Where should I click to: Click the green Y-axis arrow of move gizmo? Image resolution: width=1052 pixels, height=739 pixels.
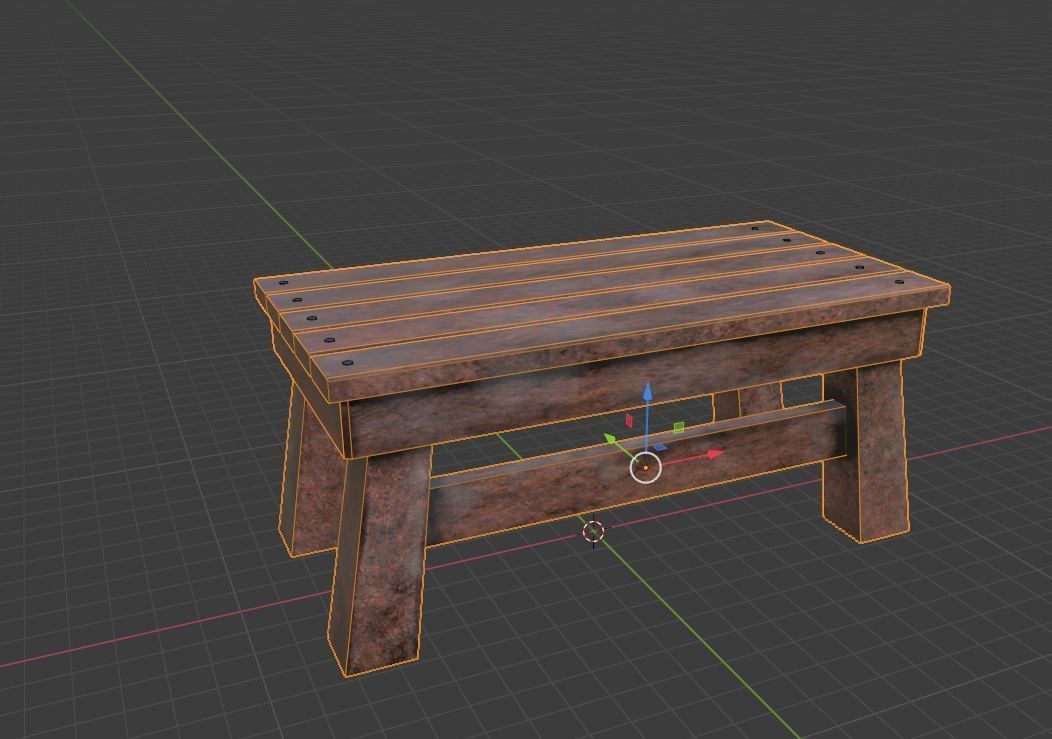[x=611, y=439]
